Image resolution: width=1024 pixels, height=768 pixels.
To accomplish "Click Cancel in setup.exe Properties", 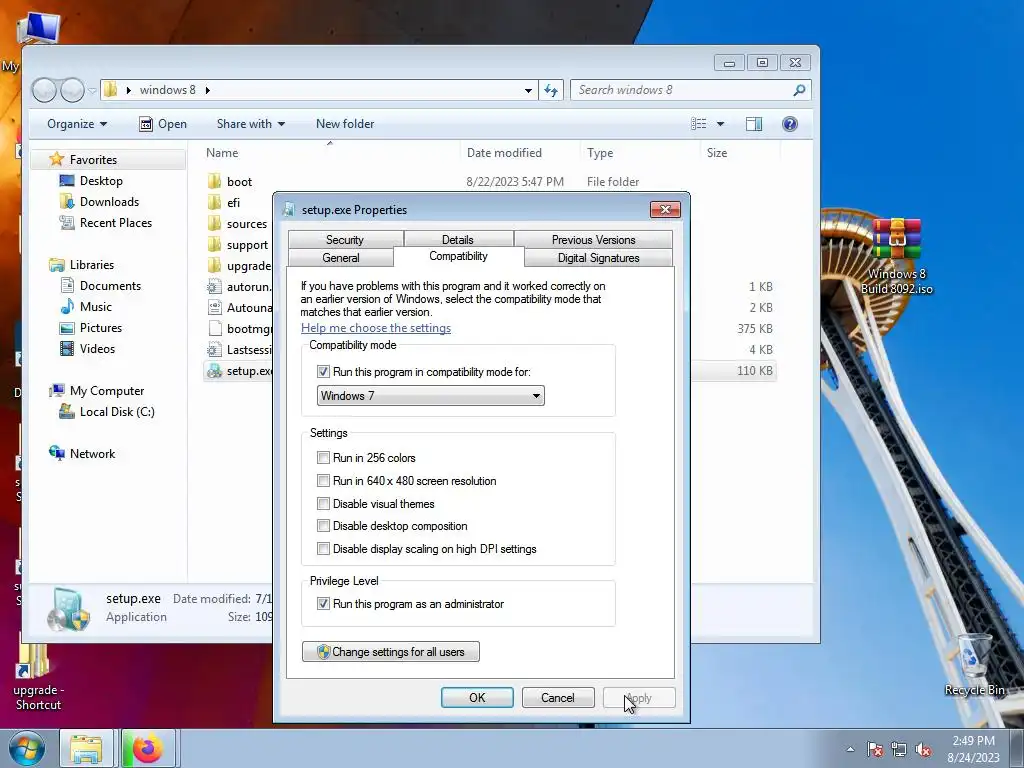I will click(558, 697).
